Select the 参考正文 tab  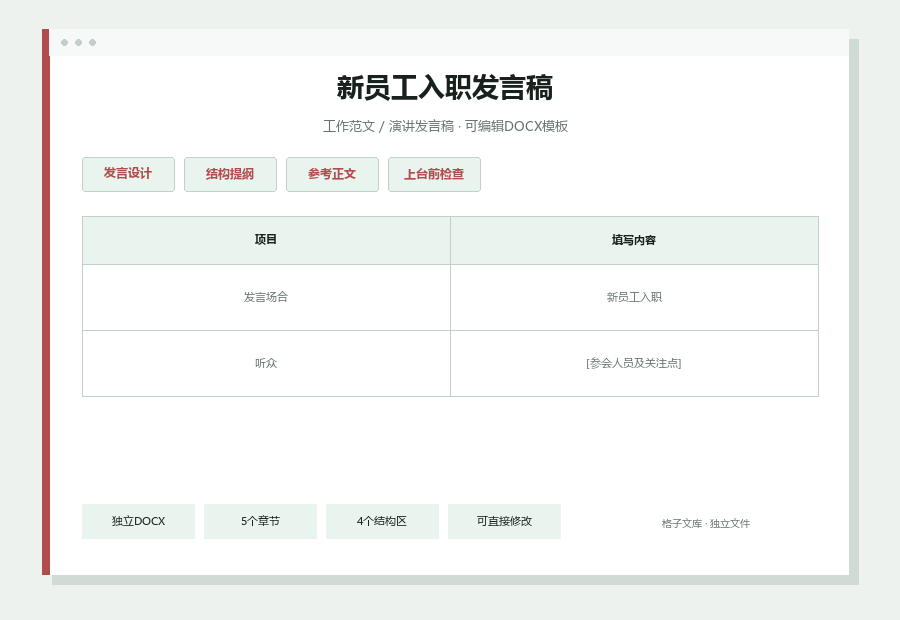coord(332,174)
